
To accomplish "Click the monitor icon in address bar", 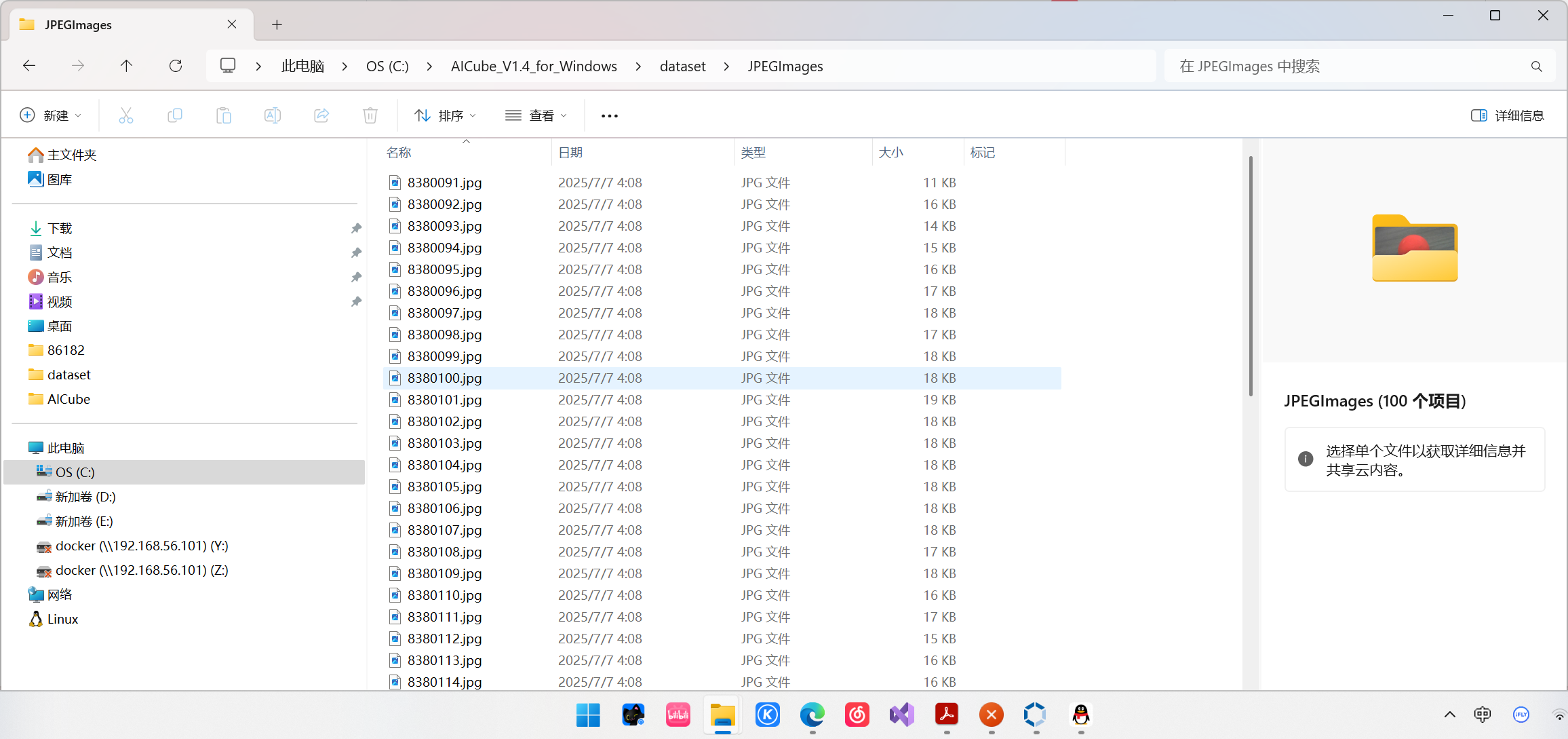I will (x=228, y=66).
